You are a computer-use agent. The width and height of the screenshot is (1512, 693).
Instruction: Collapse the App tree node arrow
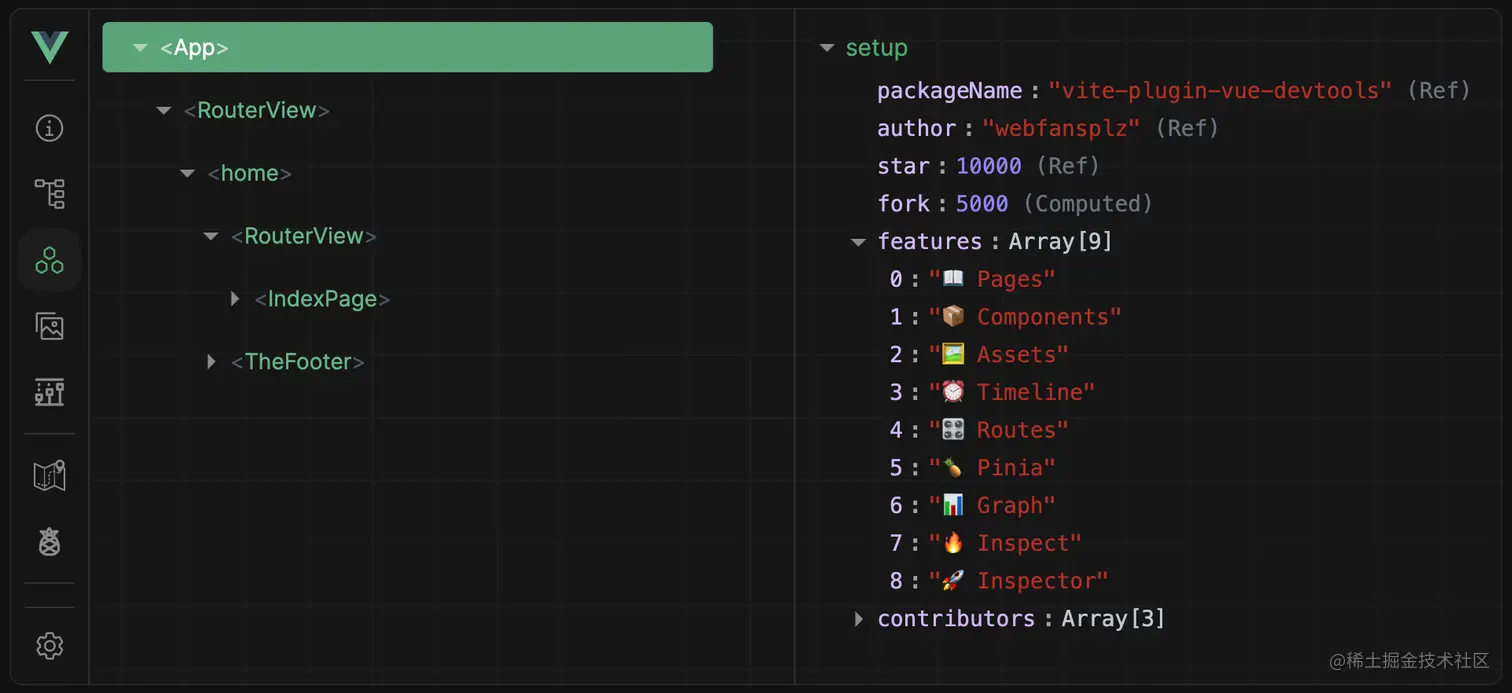140,48
